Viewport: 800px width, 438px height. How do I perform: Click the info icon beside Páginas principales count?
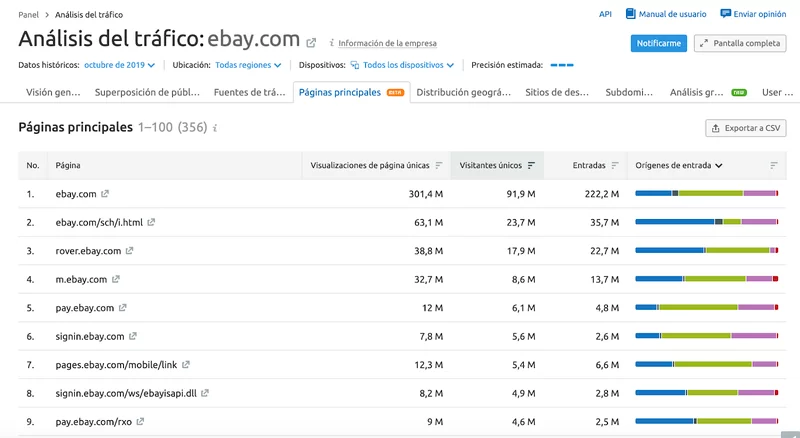coord(215,128)
